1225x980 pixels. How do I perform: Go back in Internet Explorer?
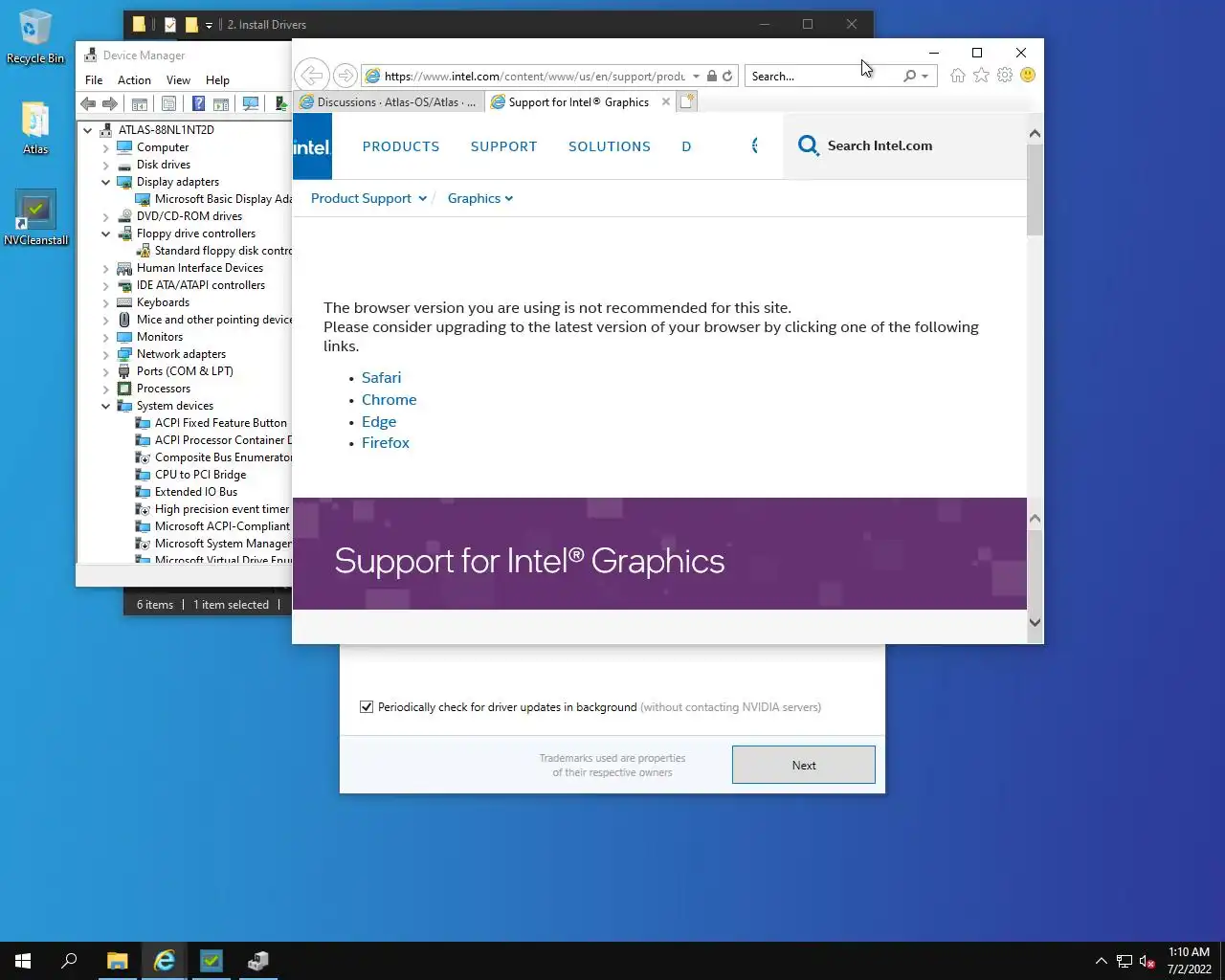point(312,76)
